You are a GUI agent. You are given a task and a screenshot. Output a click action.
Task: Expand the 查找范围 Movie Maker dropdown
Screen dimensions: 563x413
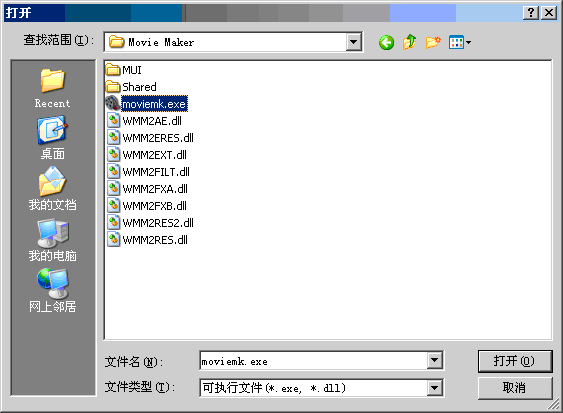click(x=354, y=42)
